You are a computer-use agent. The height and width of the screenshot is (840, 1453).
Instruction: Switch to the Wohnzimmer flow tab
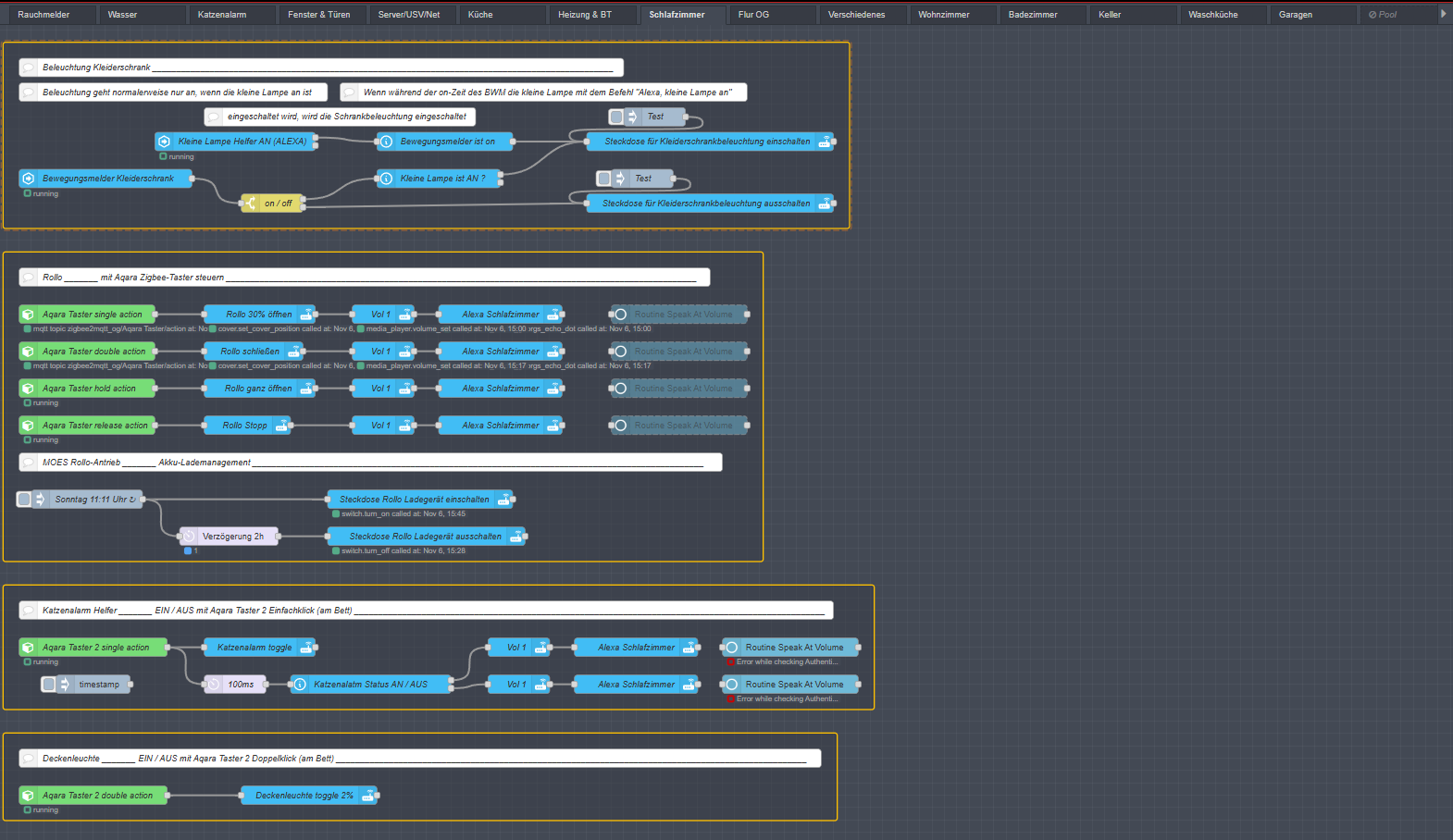pyautogui.click(x=943, y=15)
